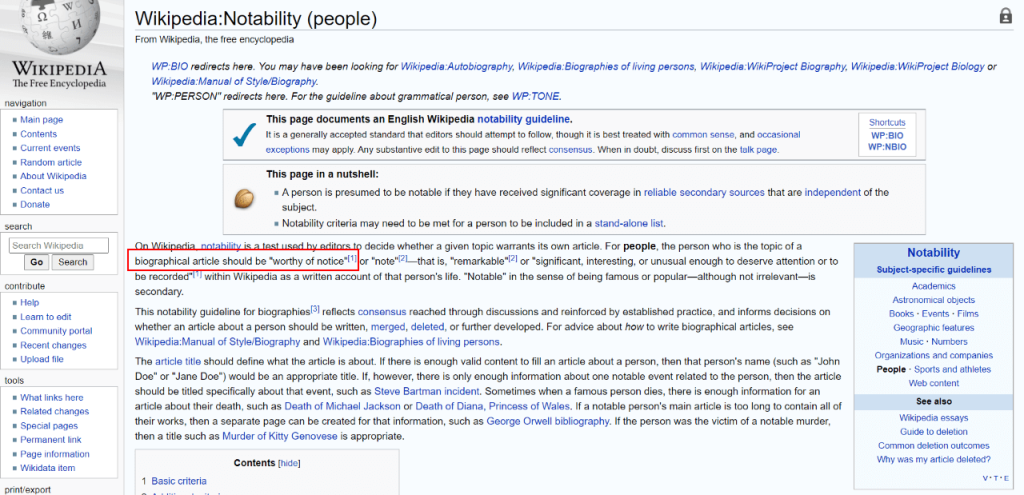Open Astronomical objects guideline
The image size is (1024, 495).
point(933,300)
